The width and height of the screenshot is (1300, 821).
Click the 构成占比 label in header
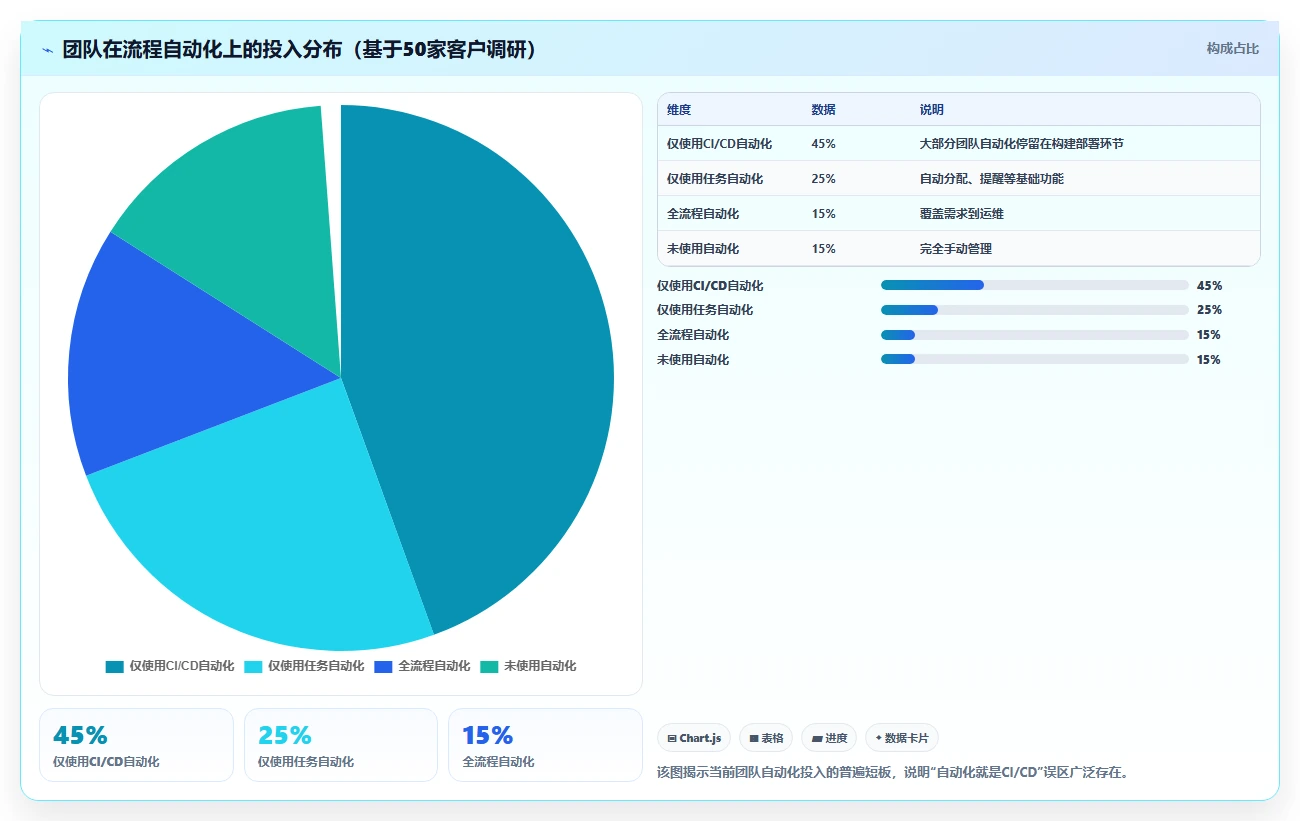[1232, 48]
